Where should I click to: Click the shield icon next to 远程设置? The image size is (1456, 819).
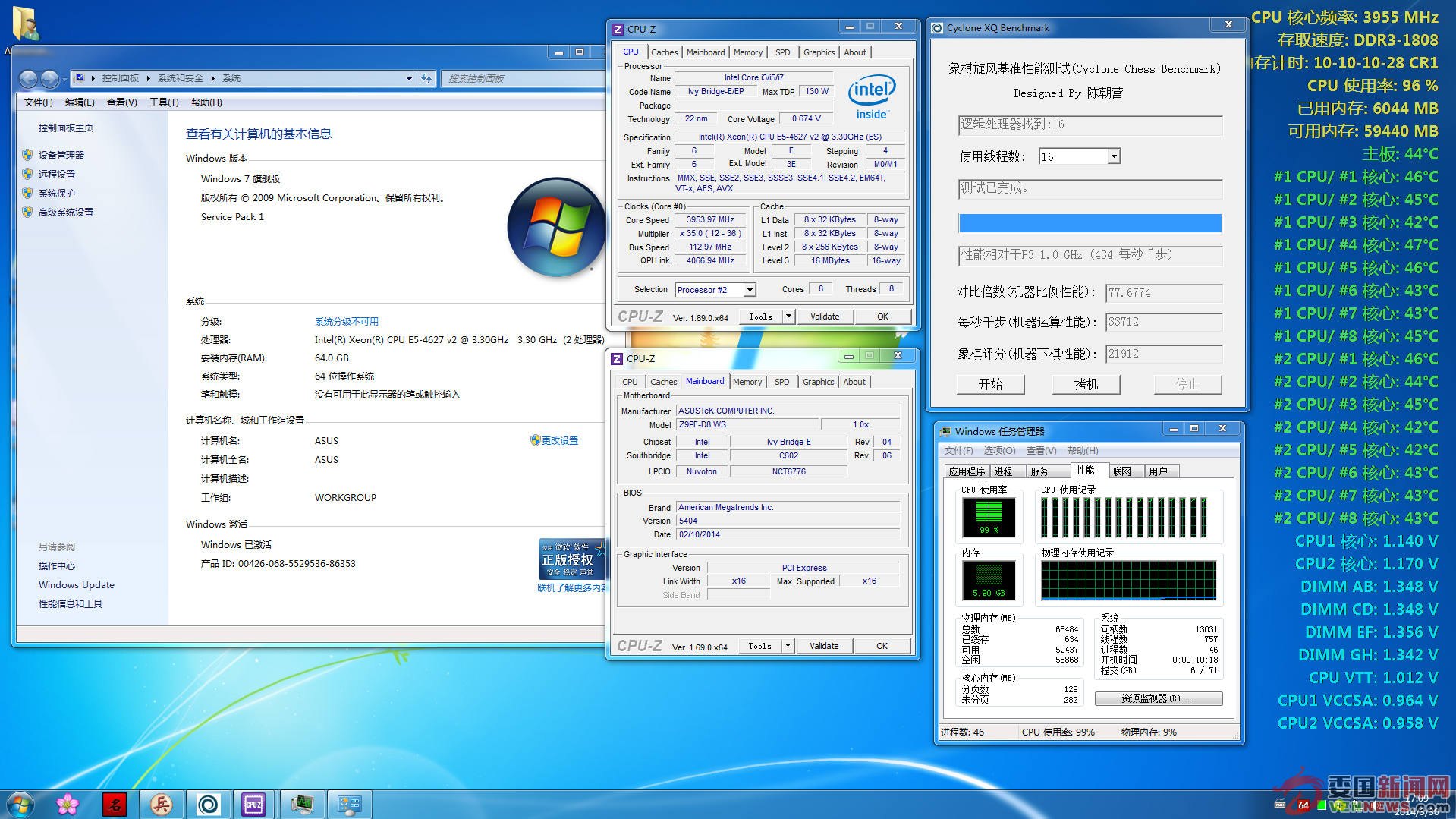(x=27, y=174)
